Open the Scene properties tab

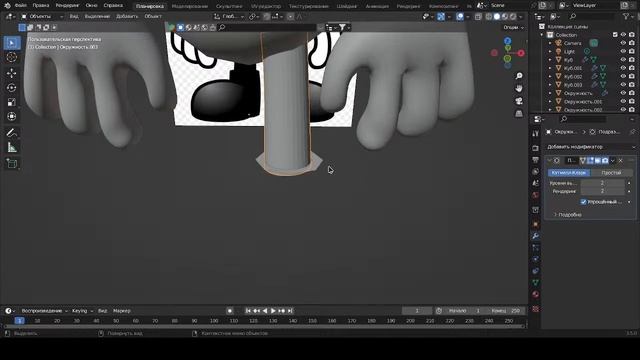[536, 183]
